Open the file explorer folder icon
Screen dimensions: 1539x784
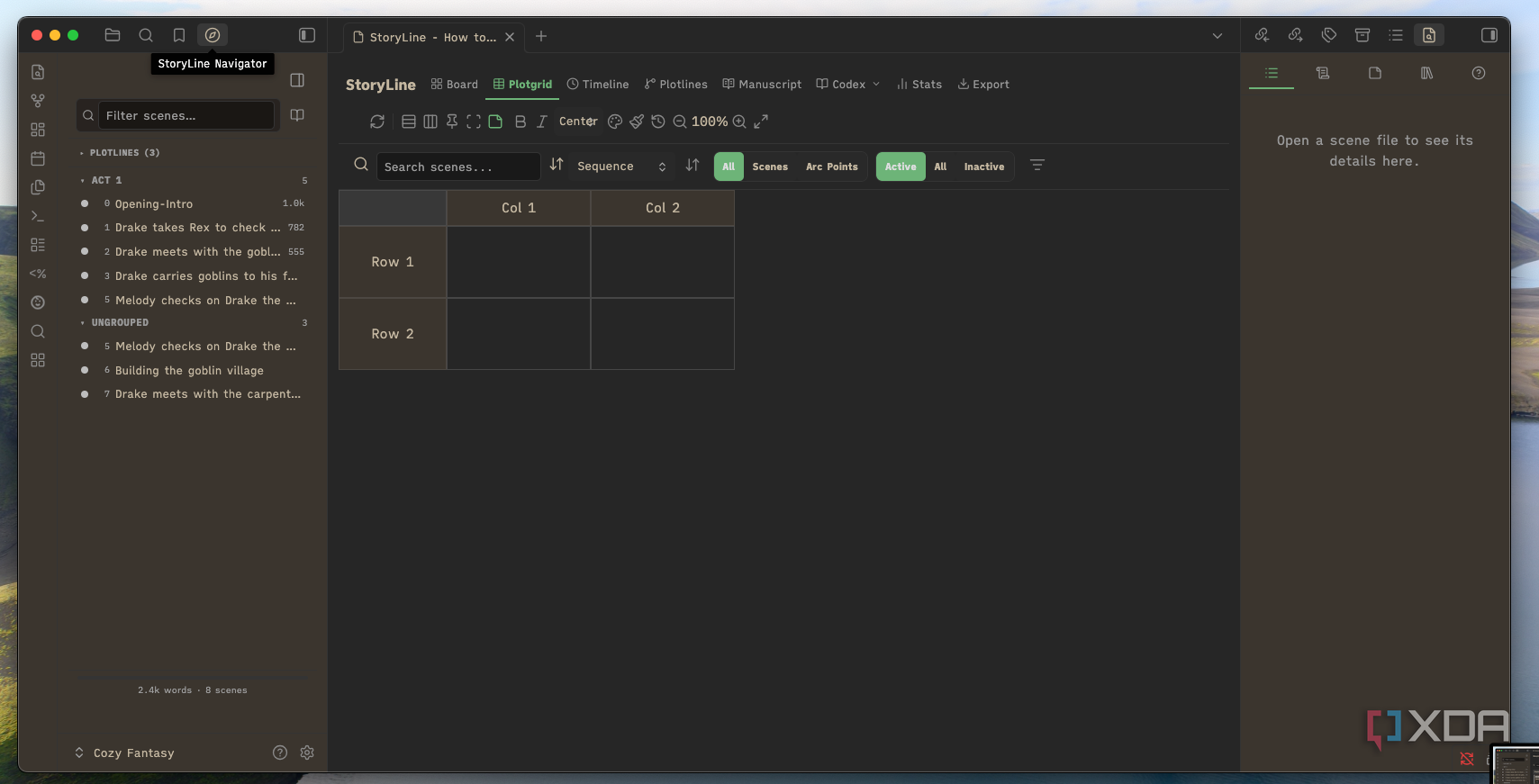coord(113,35)
